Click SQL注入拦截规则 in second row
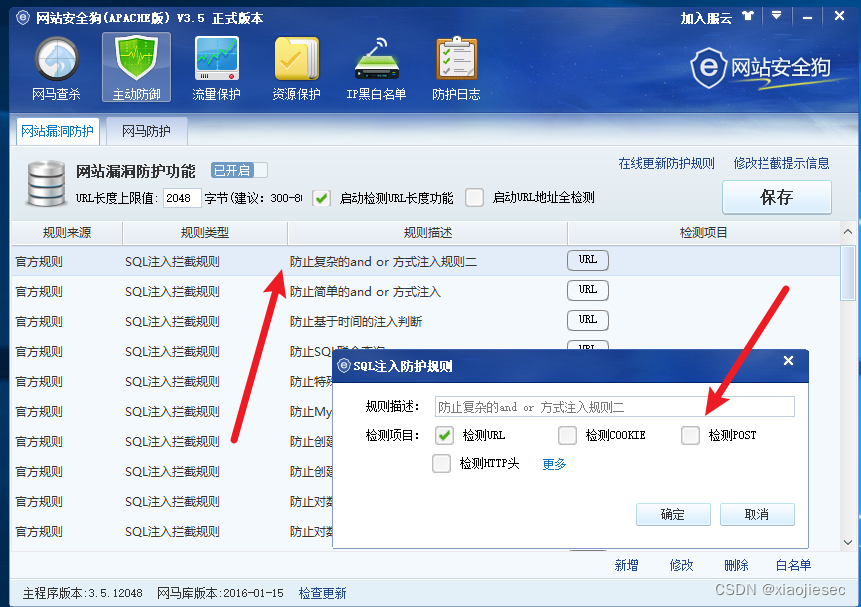The image size is (861, 607). point(172,292)
